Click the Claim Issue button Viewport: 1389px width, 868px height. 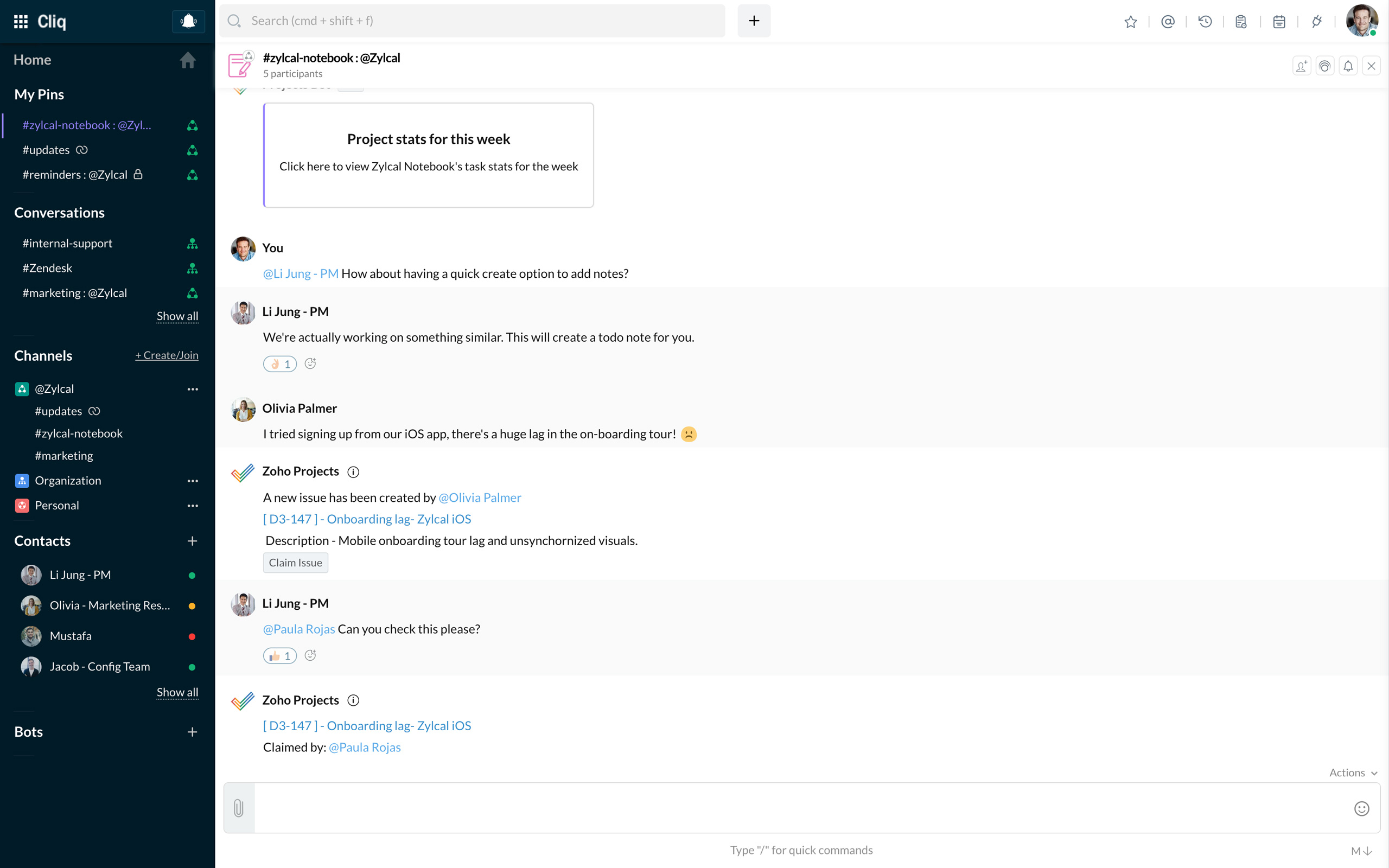tap(295, 563)
